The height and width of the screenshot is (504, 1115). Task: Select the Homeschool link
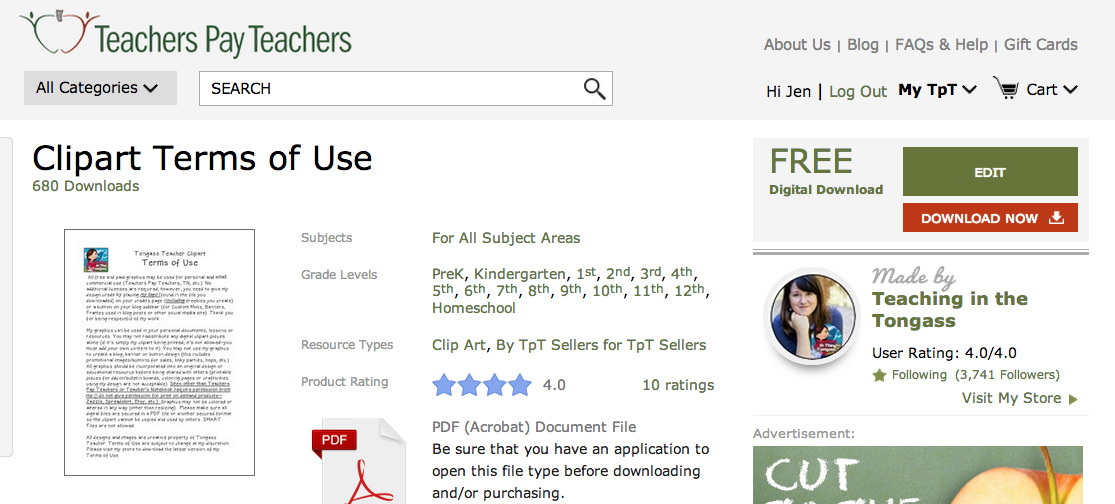474,309
